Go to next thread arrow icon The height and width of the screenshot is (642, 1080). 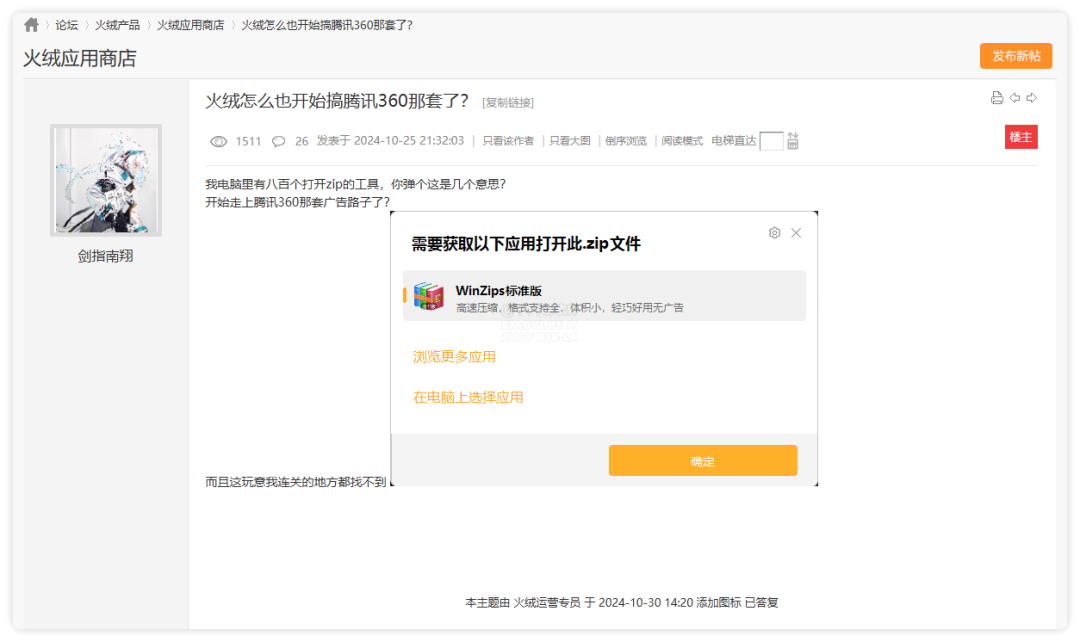(1032, 98)
